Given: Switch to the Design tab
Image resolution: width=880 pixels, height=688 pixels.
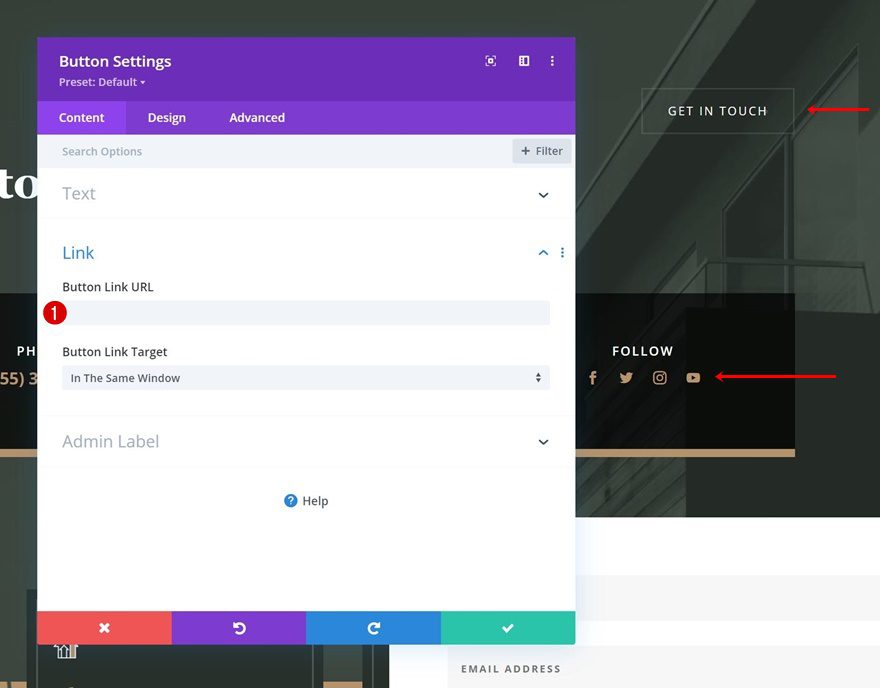Looking at the screenshot, I should (x=167, y=118).
